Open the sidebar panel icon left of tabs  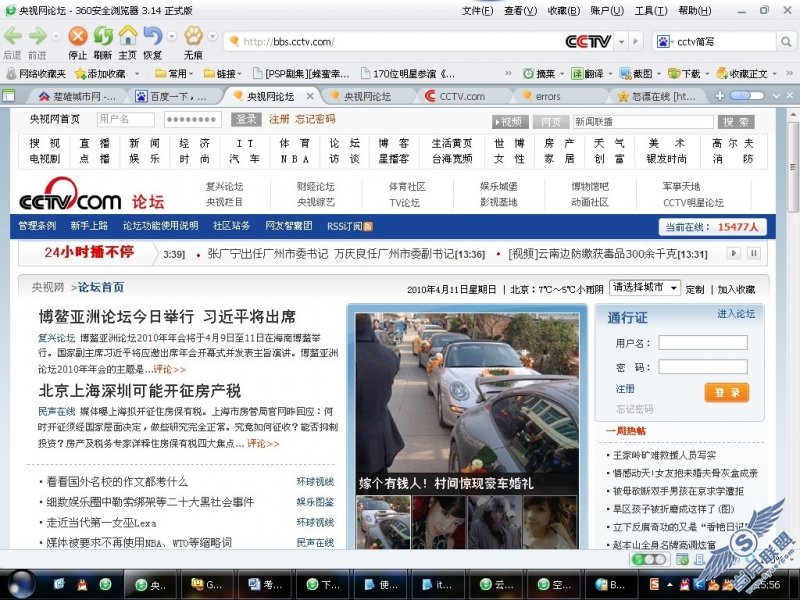click(9, 96)
